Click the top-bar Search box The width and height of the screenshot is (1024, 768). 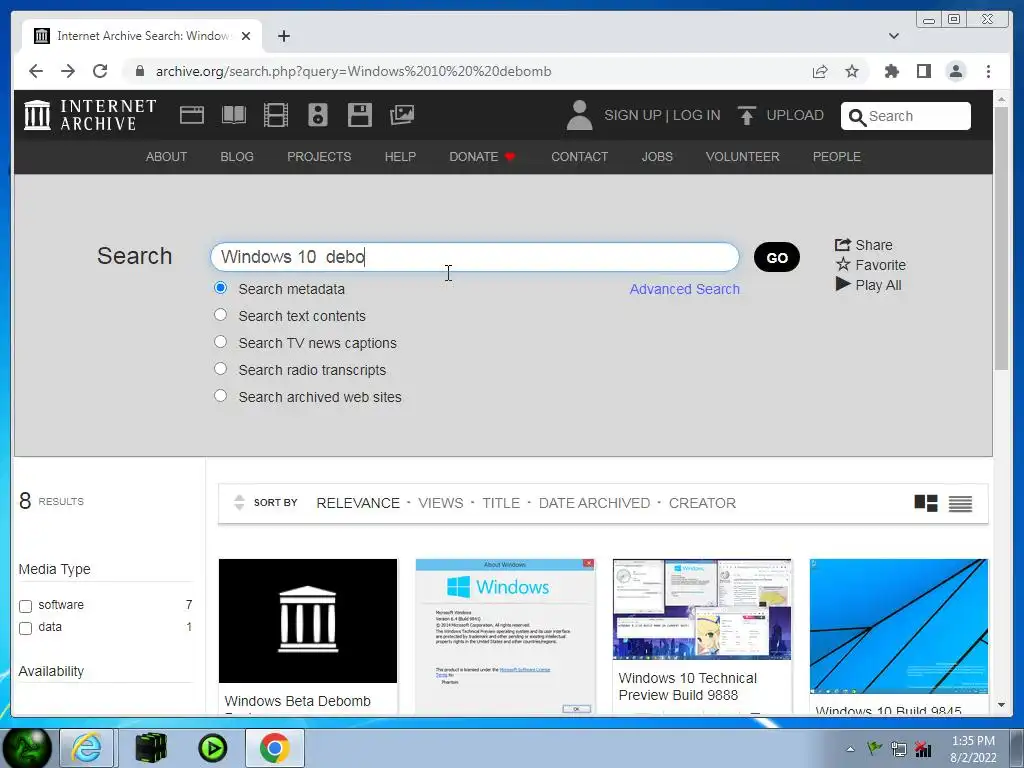(906, 116)
